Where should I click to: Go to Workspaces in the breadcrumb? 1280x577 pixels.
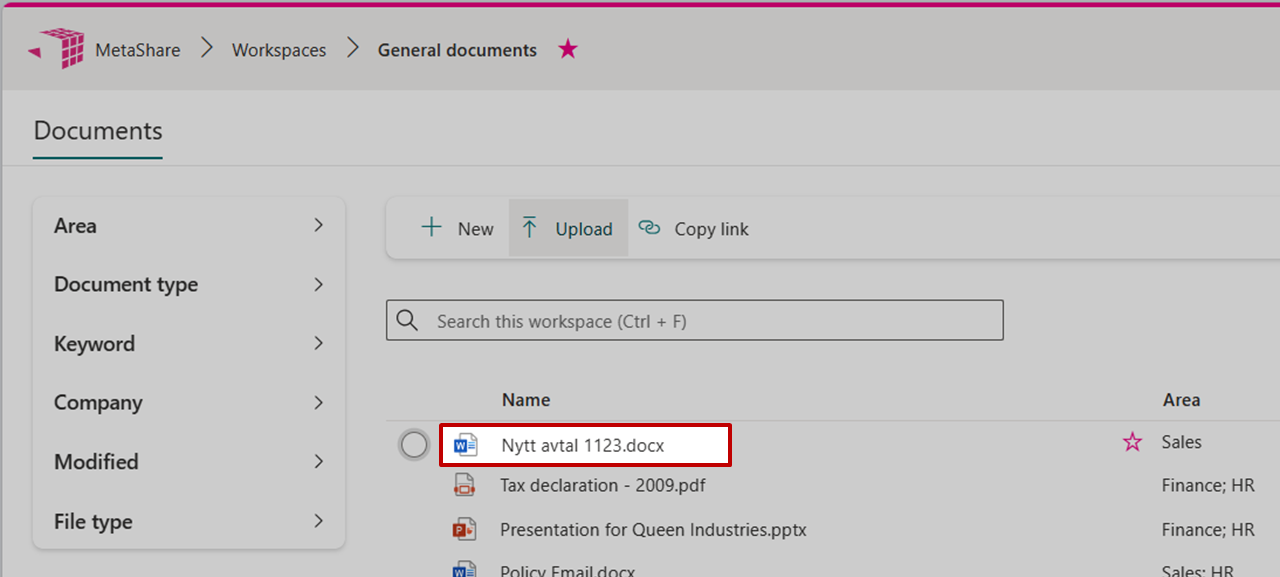pyautogui.click(x=279, y=50)
